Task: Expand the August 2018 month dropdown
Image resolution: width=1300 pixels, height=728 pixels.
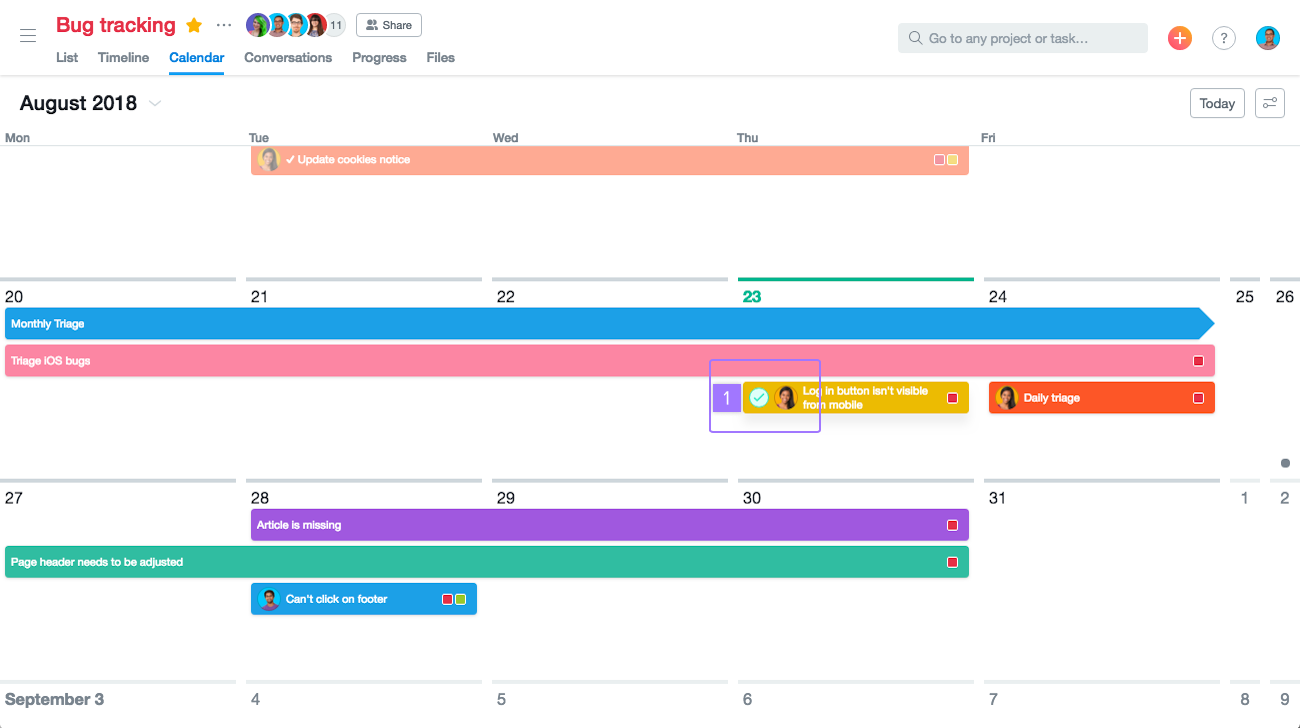Action: (155, 103)
